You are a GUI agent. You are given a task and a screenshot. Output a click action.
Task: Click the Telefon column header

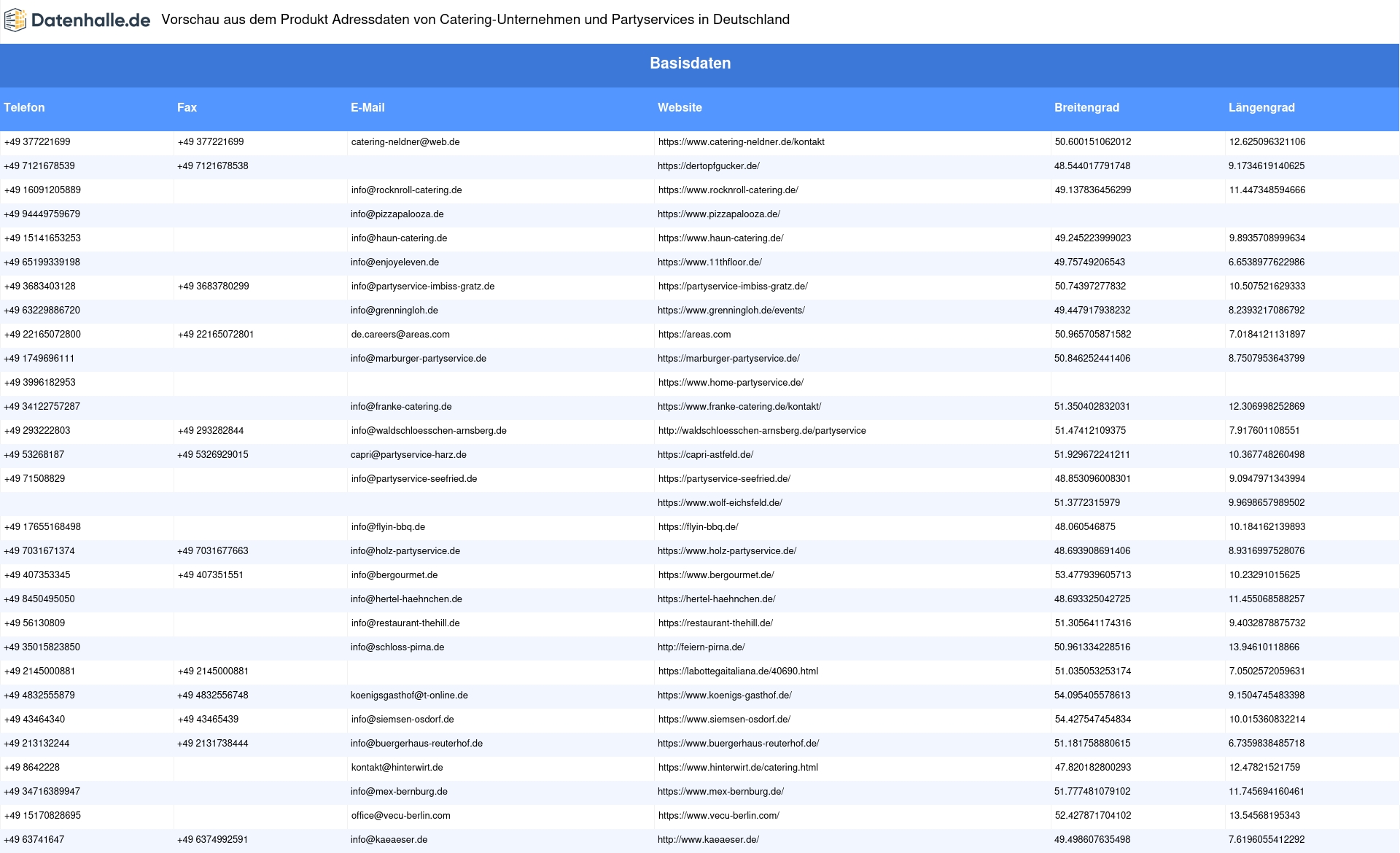tap(24, 107)
